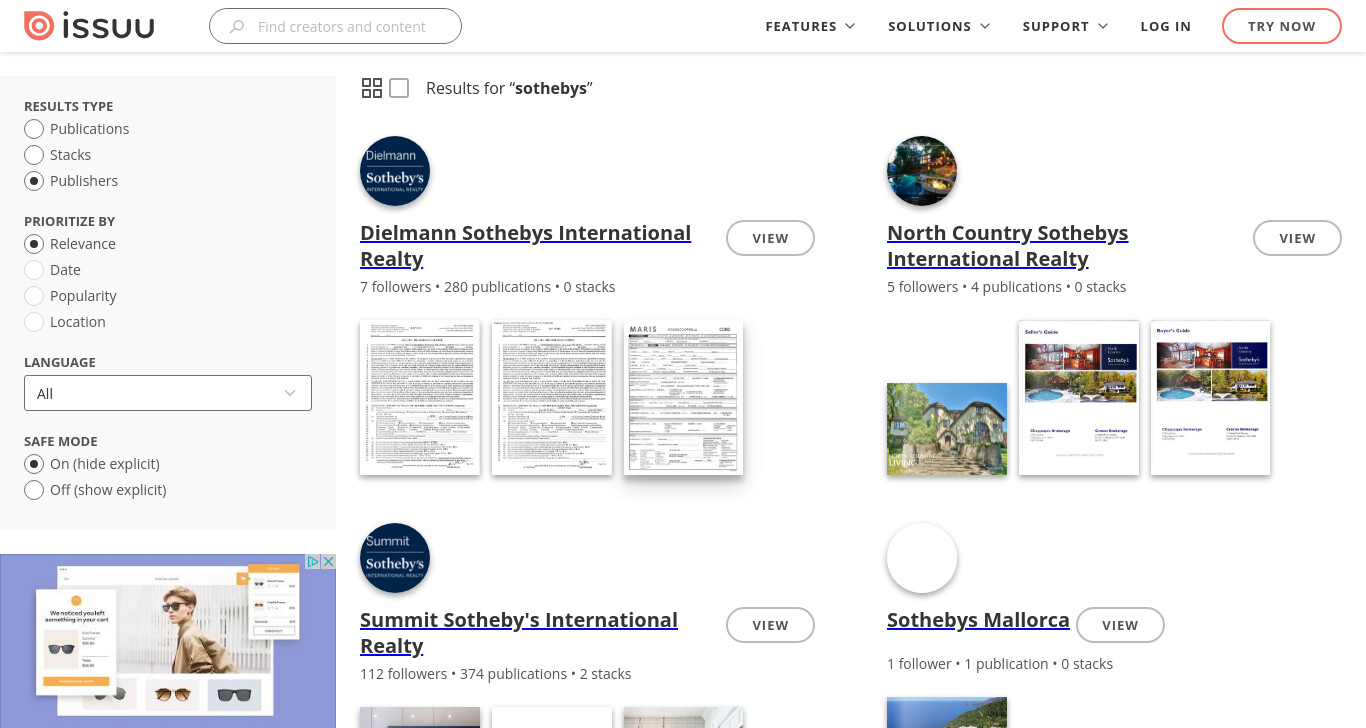Open Summit Sotheby's International Realty title link
This screenshot has width=1366, height=728.
pyautogui.click(x=519, y=633)
